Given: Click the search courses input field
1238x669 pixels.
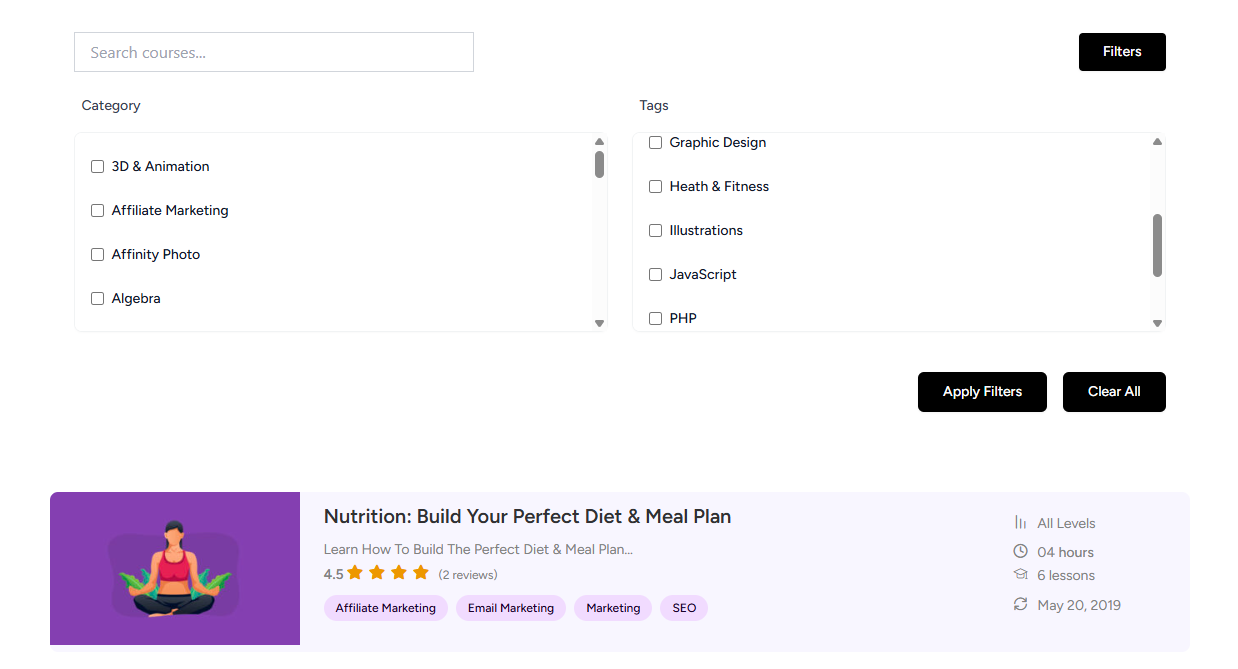Looking at the screenshot, I should coord(273,51).
